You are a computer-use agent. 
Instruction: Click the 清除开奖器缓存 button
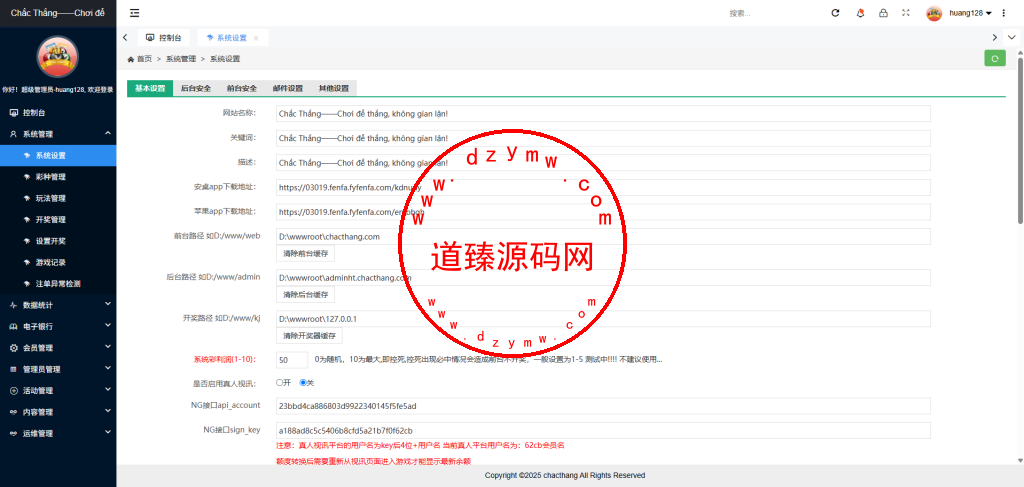309,336
